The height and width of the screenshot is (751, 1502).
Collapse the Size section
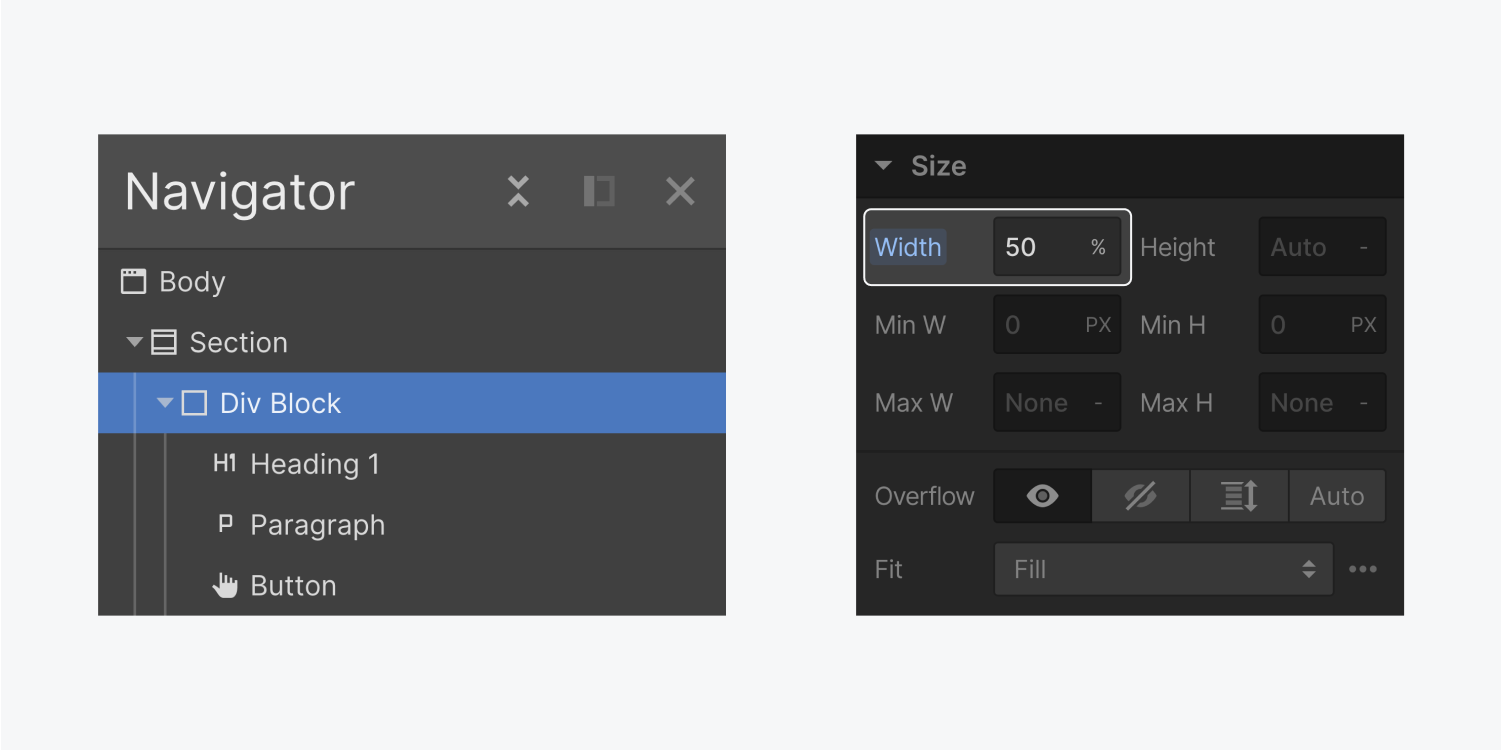pos(883,166)
